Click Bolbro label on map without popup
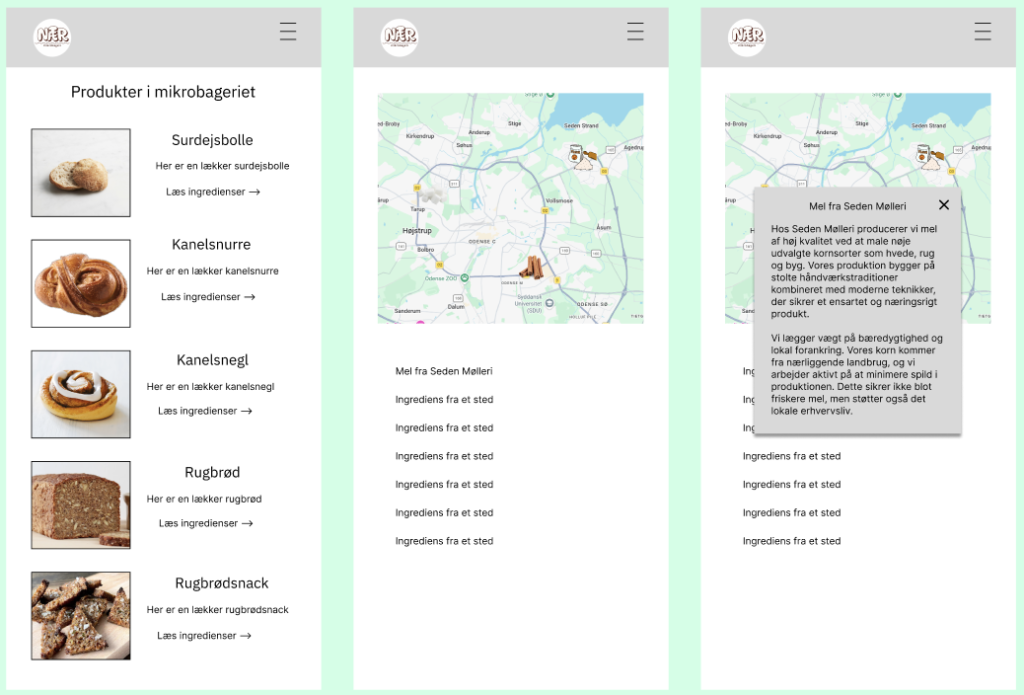Image resolution: width=1024 pixels, height=695 pixels. [425, 250]
